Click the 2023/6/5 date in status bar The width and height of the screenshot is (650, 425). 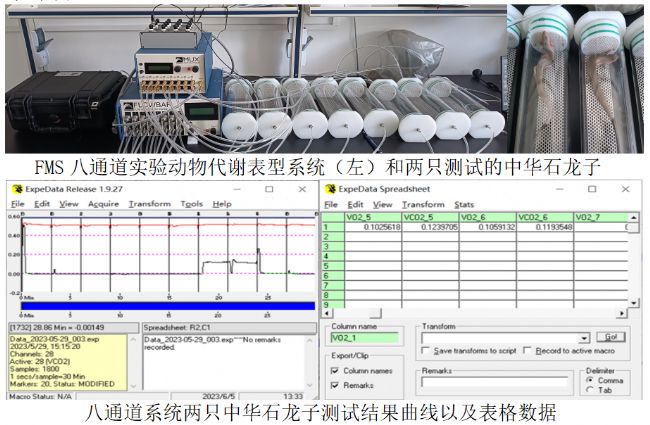click(218, 396)
